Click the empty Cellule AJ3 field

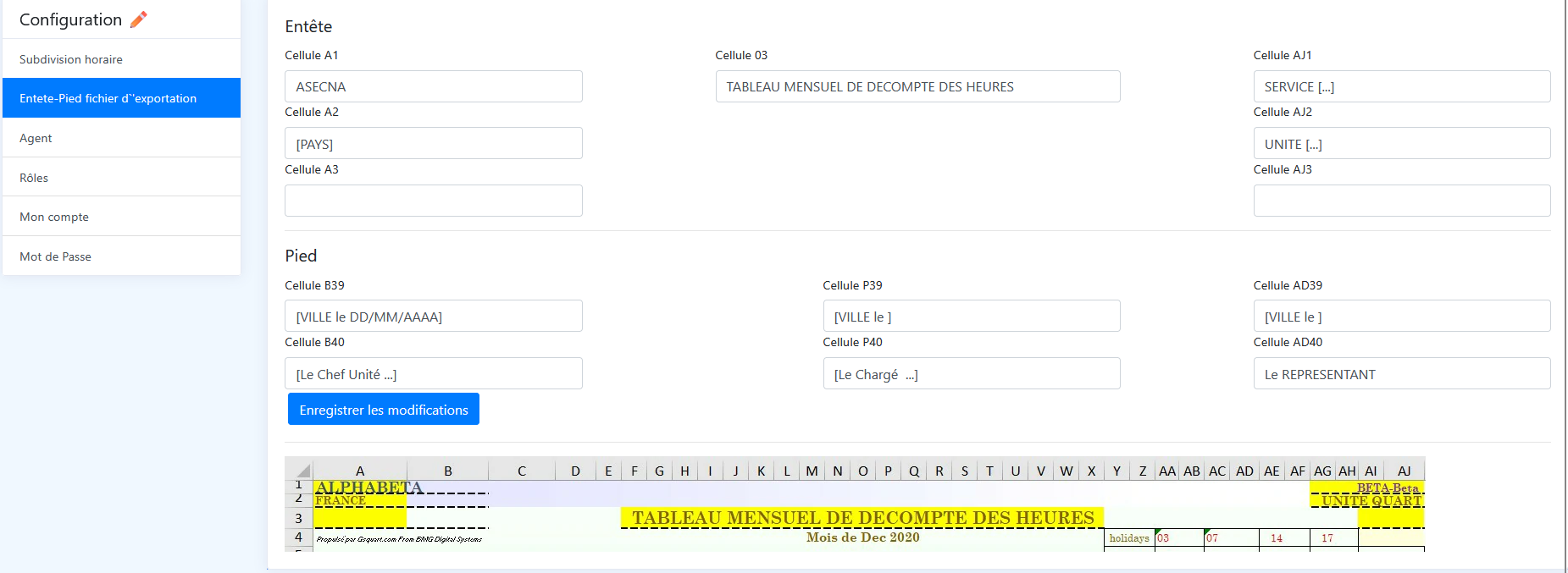pyautogui.click(x=1402, y=201)
